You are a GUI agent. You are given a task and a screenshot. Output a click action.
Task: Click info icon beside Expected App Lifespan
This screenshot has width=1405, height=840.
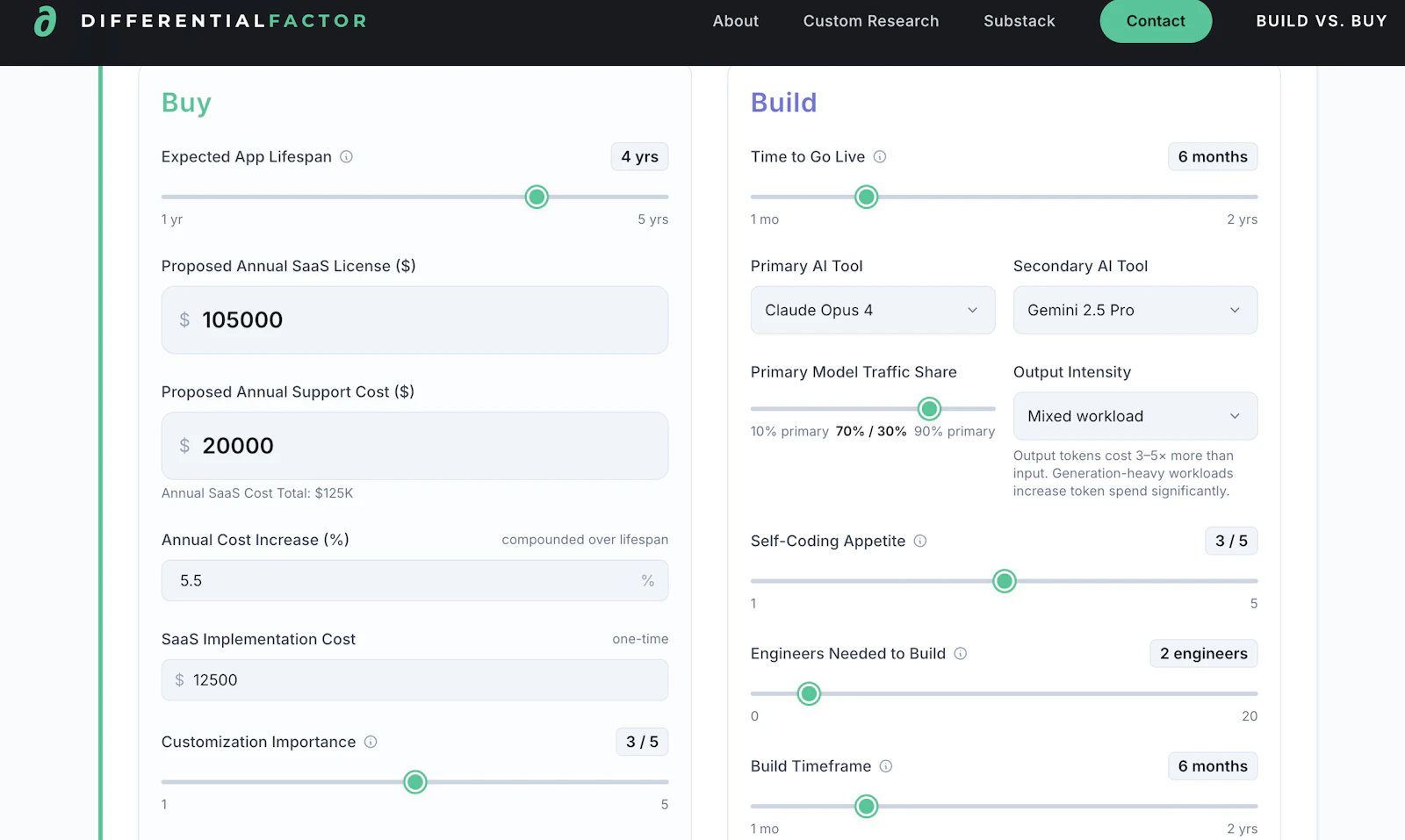coord(347,157)
